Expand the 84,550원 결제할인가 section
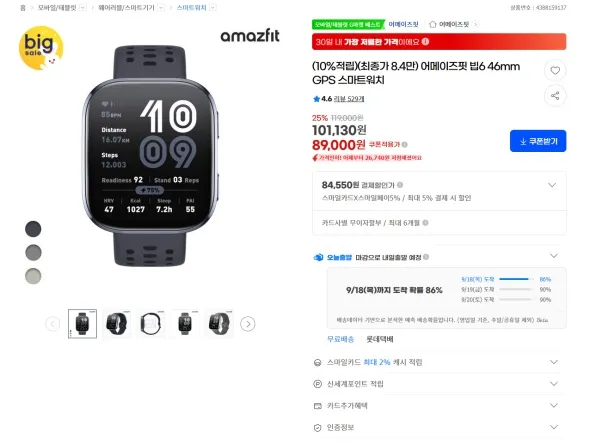 click(439, 191)
